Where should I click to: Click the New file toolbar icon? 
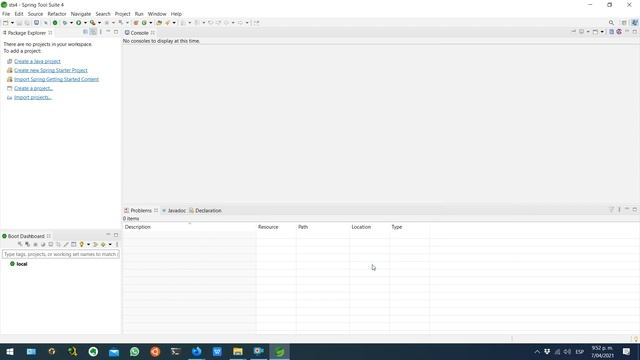6,23
